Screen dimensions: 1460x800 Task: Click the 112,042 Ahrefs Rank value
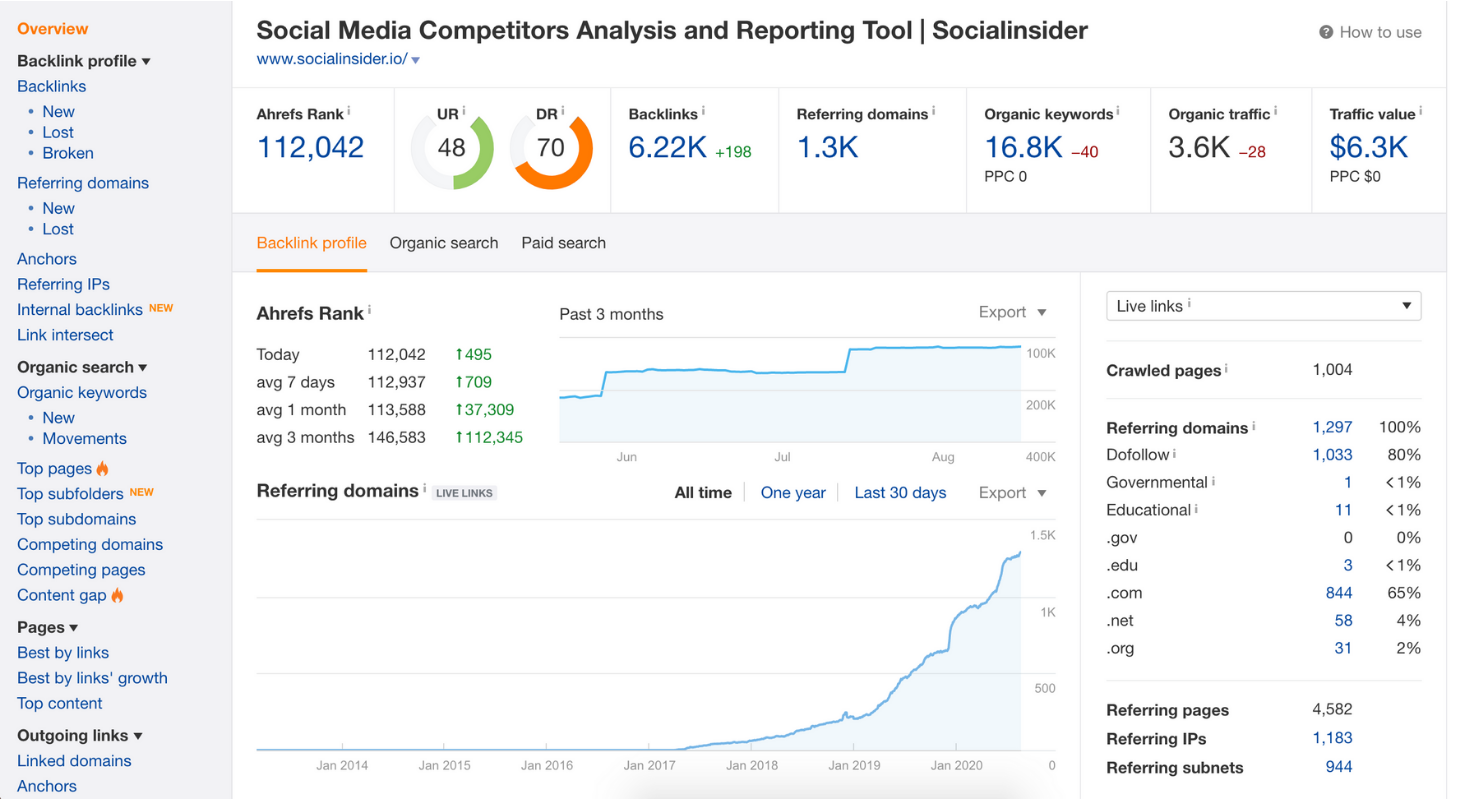tap(311, 147)
